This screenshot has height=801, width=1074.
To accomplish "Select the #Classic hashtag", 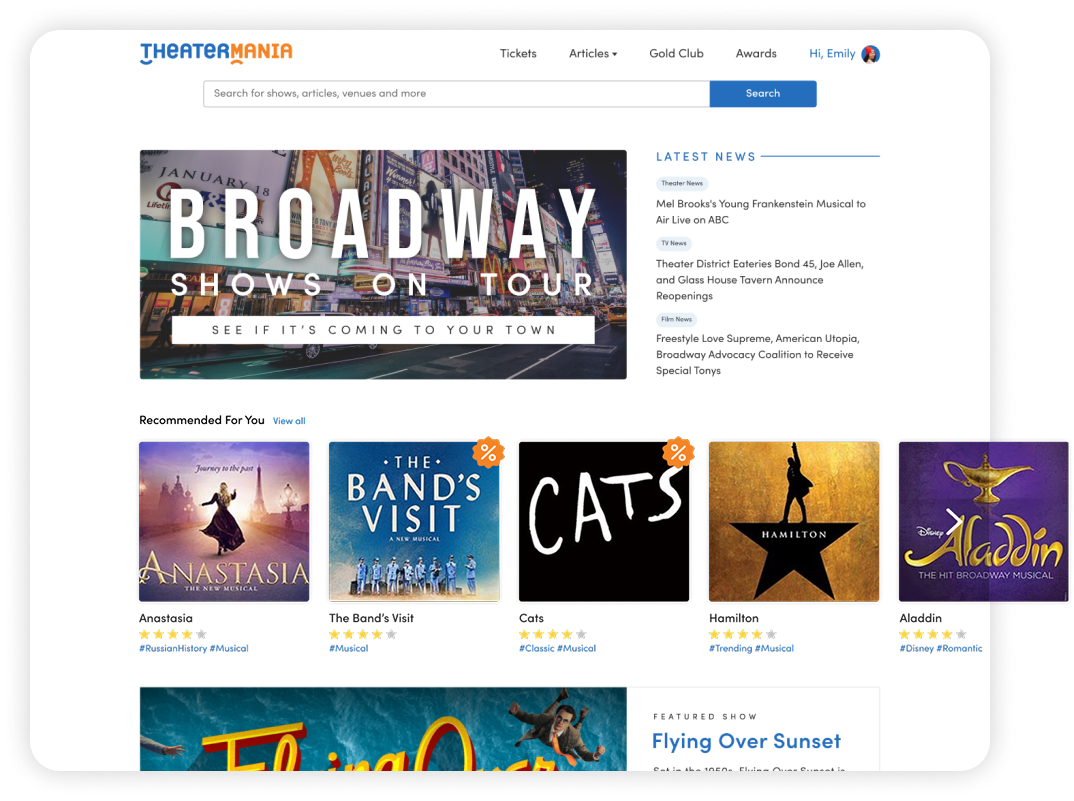I will click(536, 648).
